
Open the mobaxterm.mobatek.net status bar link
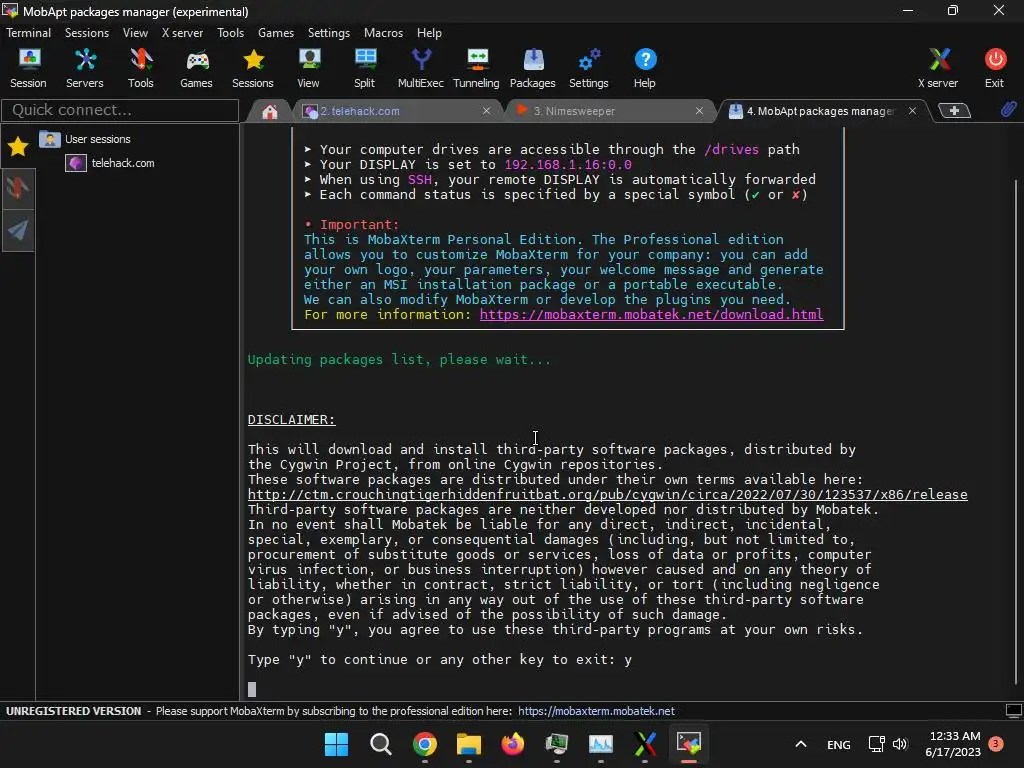point(596,711)
